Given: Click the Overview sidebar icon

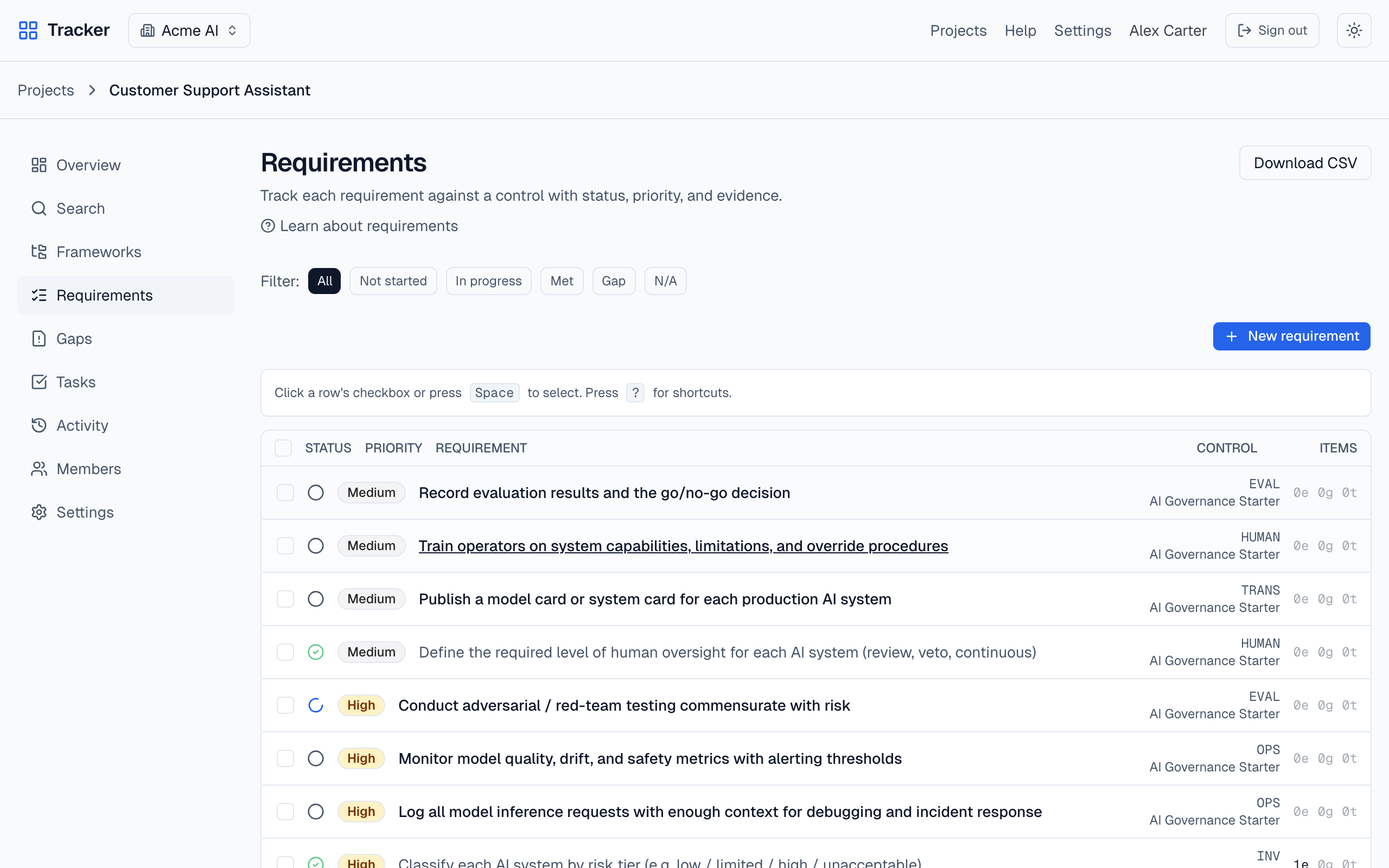Looking at the screenshot, I should pos(39,165).
